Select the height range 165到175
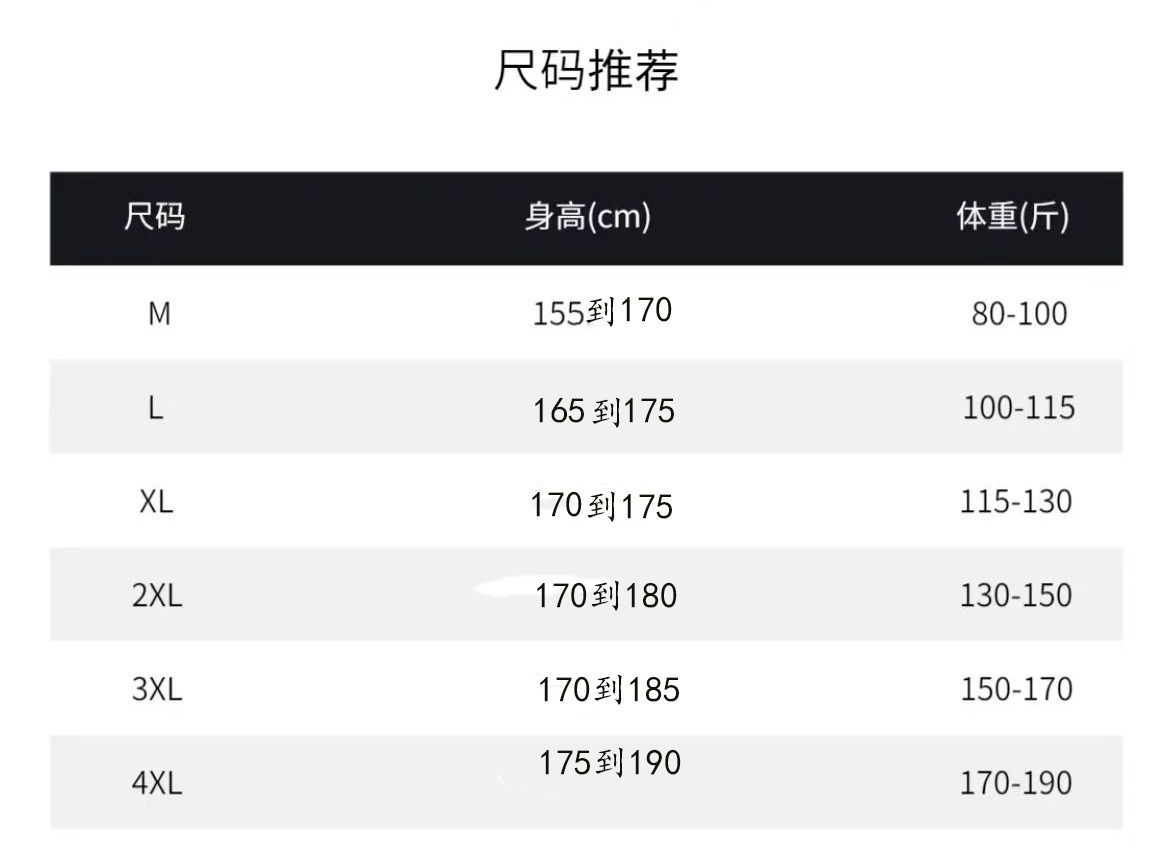Viewport: 1170px width, 864px height. (x=604, y=411)
